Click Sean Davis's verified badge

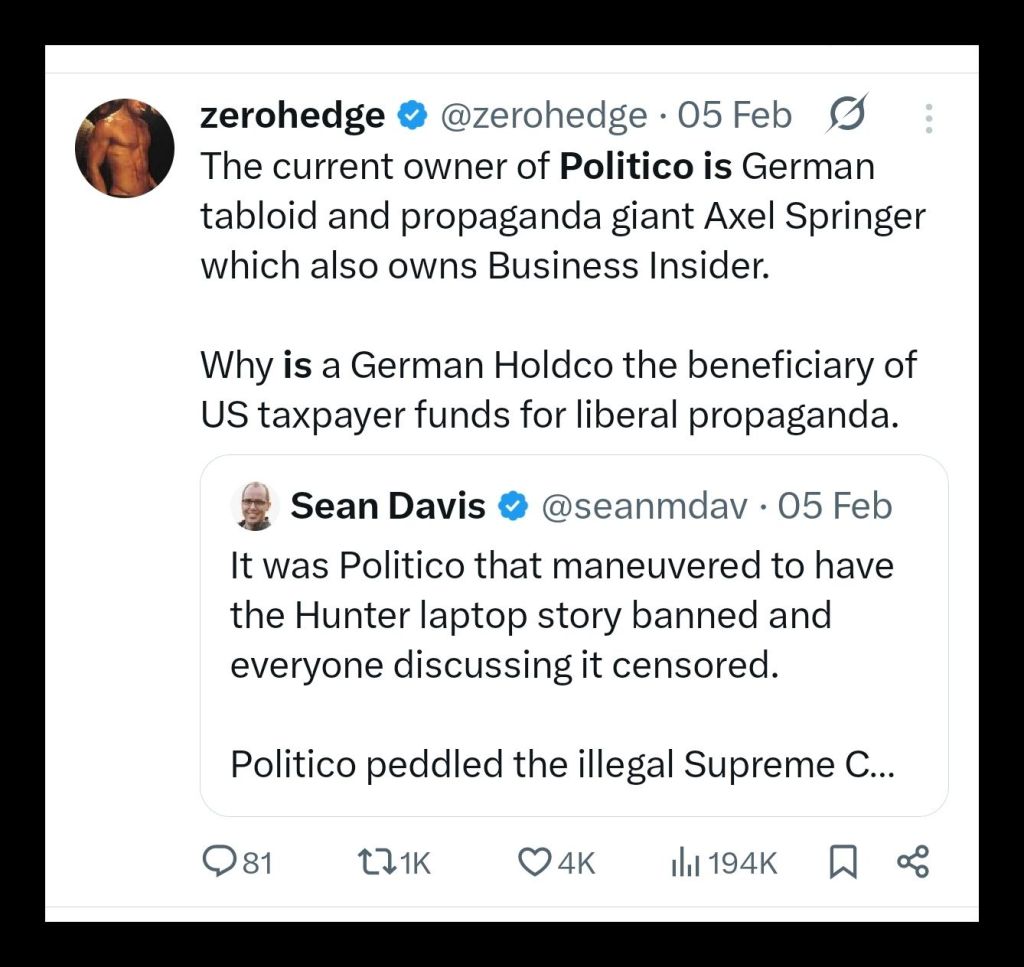point(513,507)
